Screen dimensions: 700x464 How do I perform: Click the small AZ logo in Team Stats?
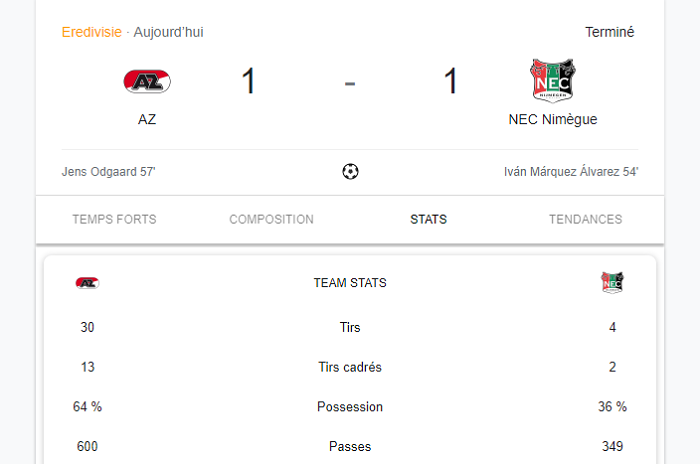pos(87,283)
